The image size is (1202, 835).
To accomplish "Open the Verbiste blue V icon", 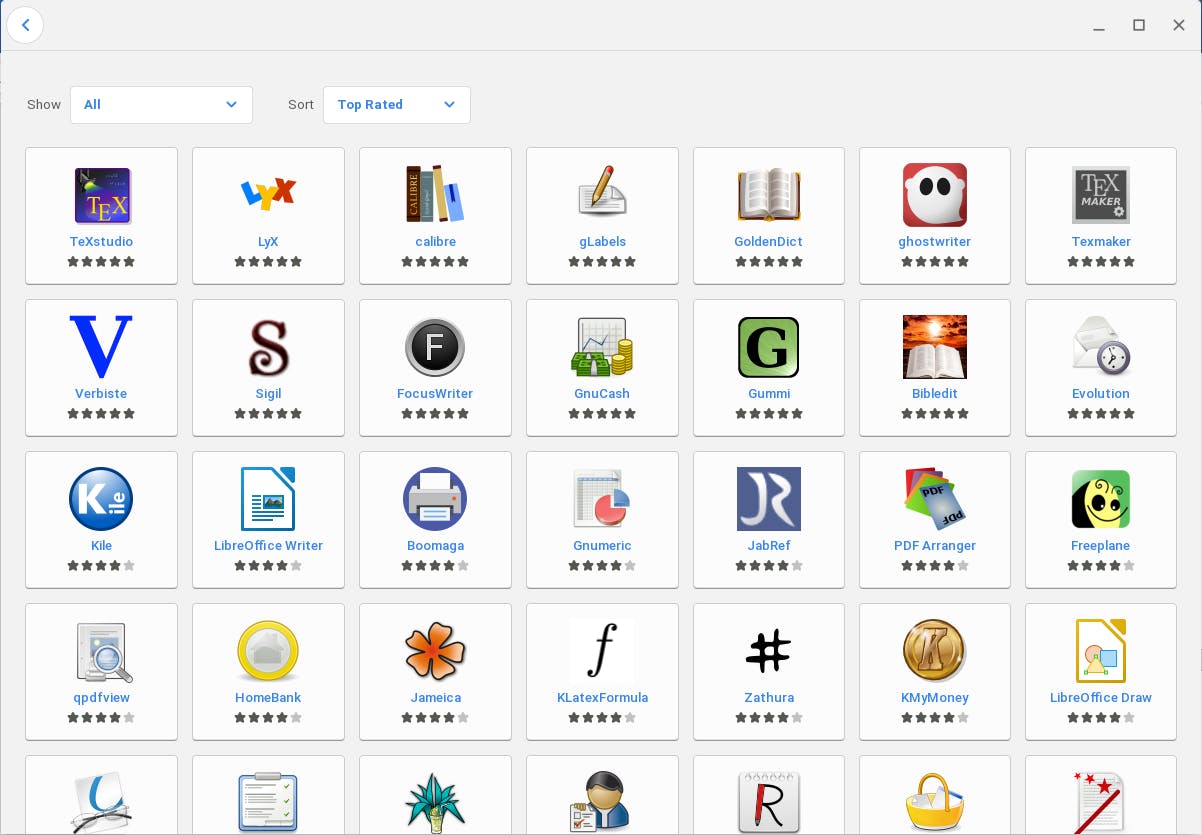I will (101, 347).
